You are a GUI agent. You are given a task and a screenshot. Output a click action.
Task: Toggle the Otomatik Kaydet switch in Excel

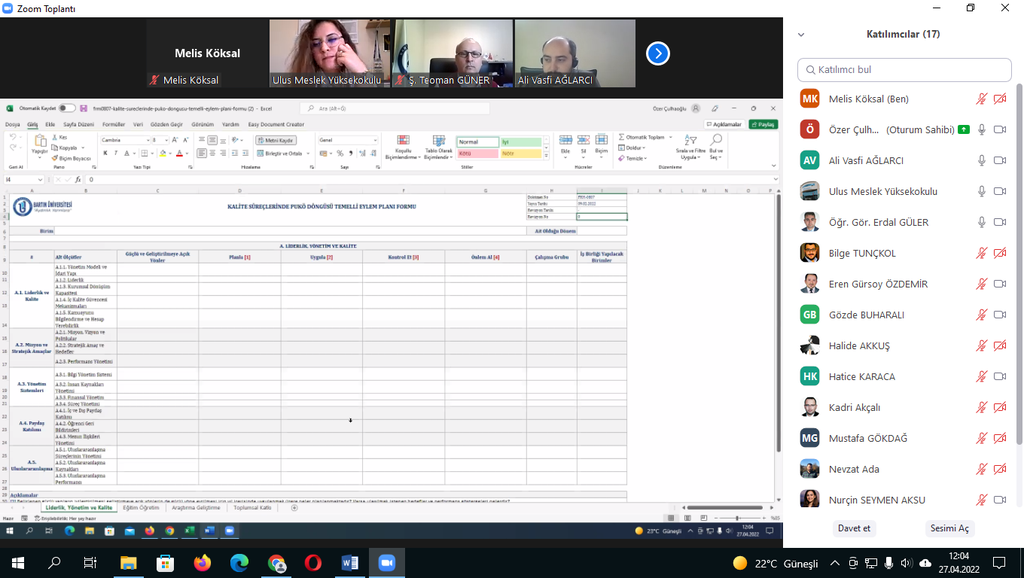pos(67,108)
